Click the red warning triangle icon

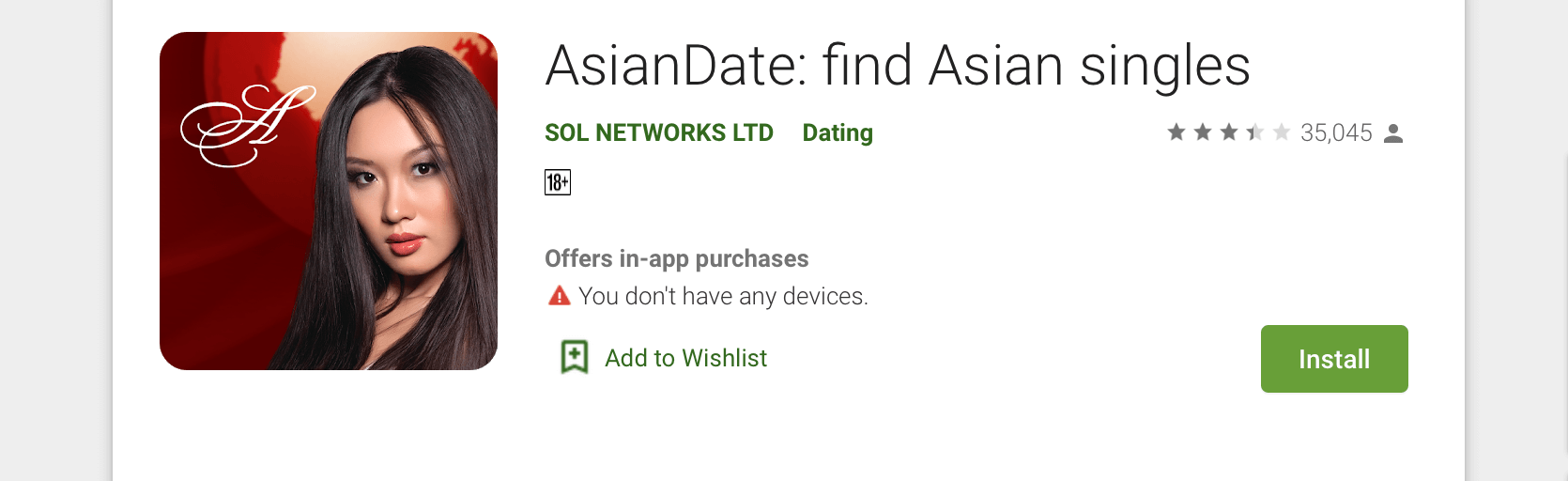point(560,296)
